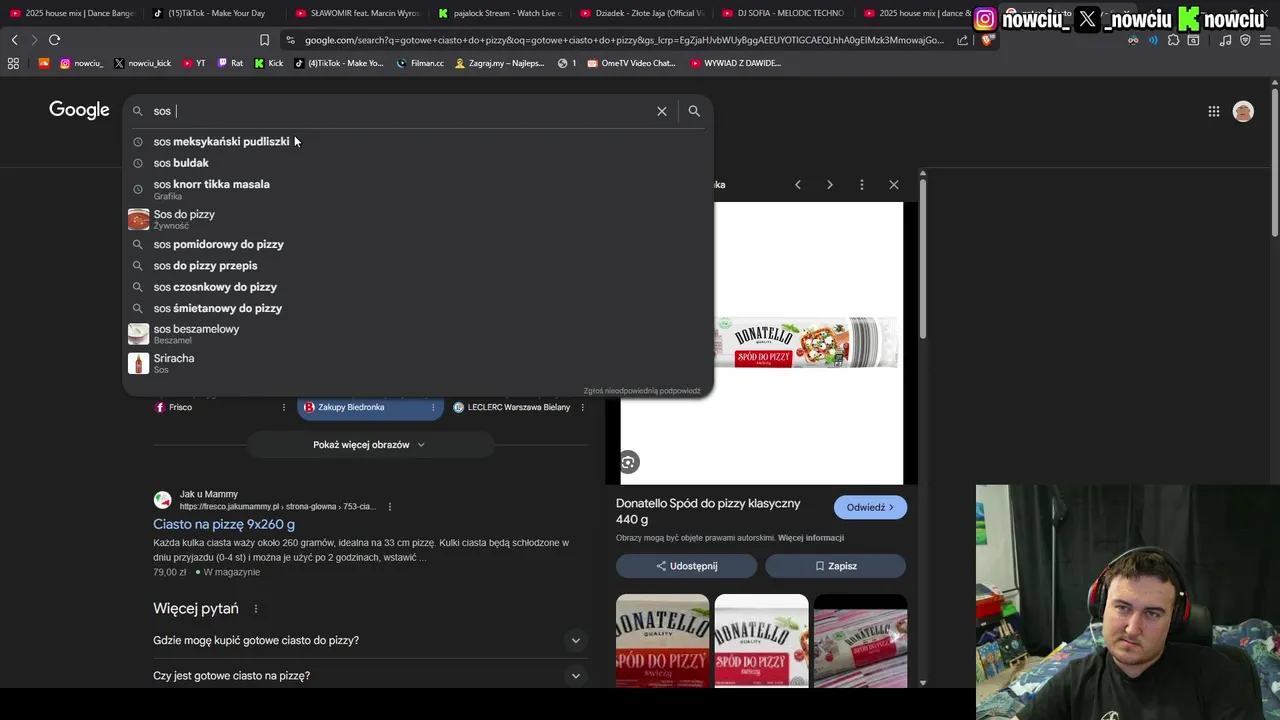Search the Donatello image with Google Lens
Image resolution: width=1280 pixels, height=720 pixels.
tap(628, 462)
